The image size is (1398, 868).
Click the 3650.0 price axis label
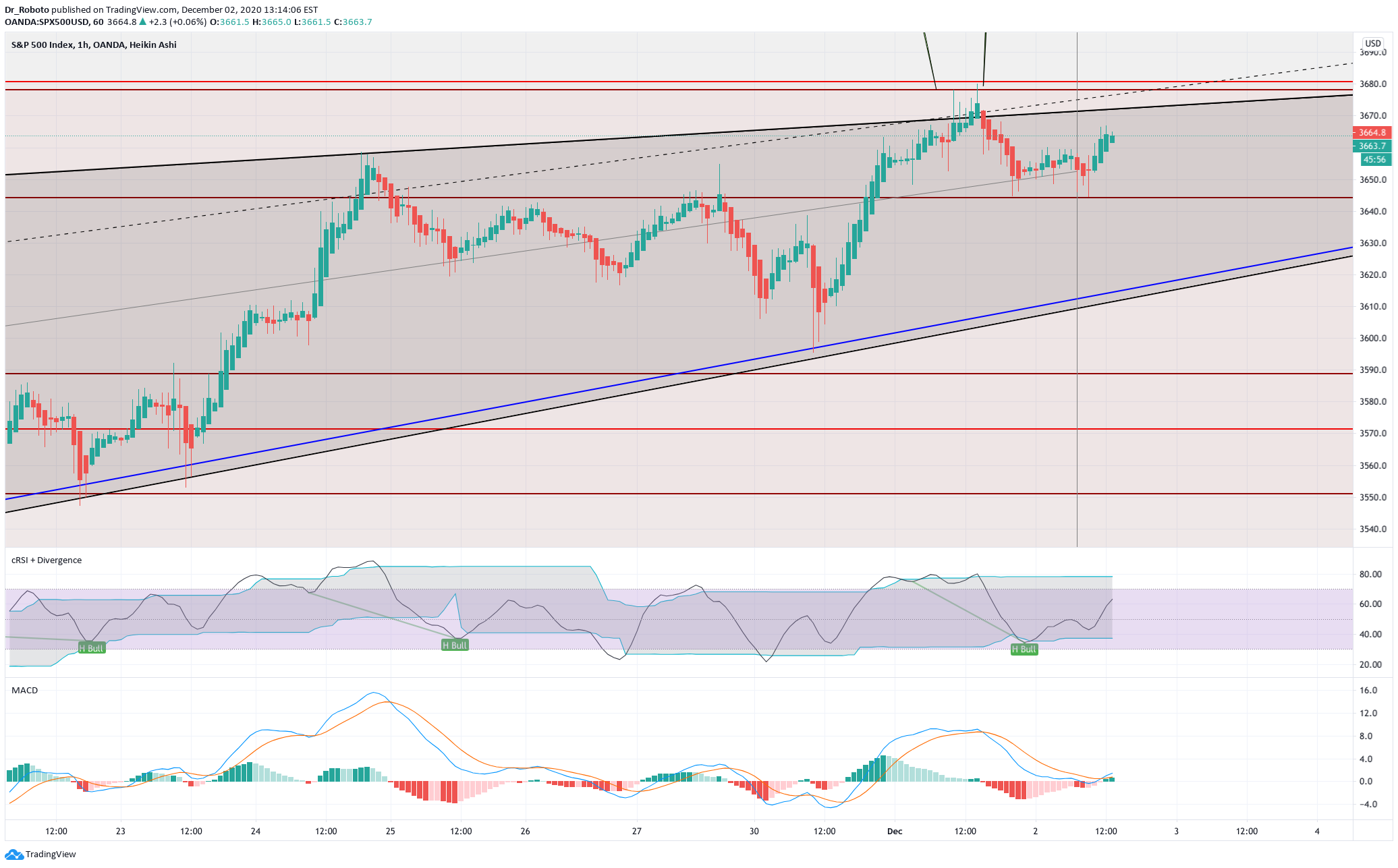(x=1373, y=180)
